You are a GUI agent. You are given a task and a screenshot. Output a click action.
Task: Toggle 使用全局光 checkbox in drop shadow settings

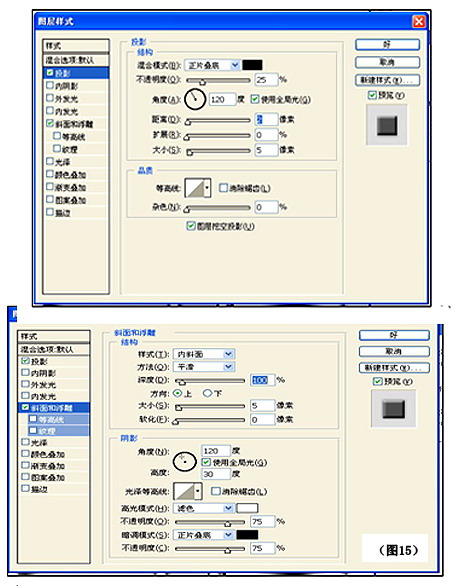[x=255, y=99]
